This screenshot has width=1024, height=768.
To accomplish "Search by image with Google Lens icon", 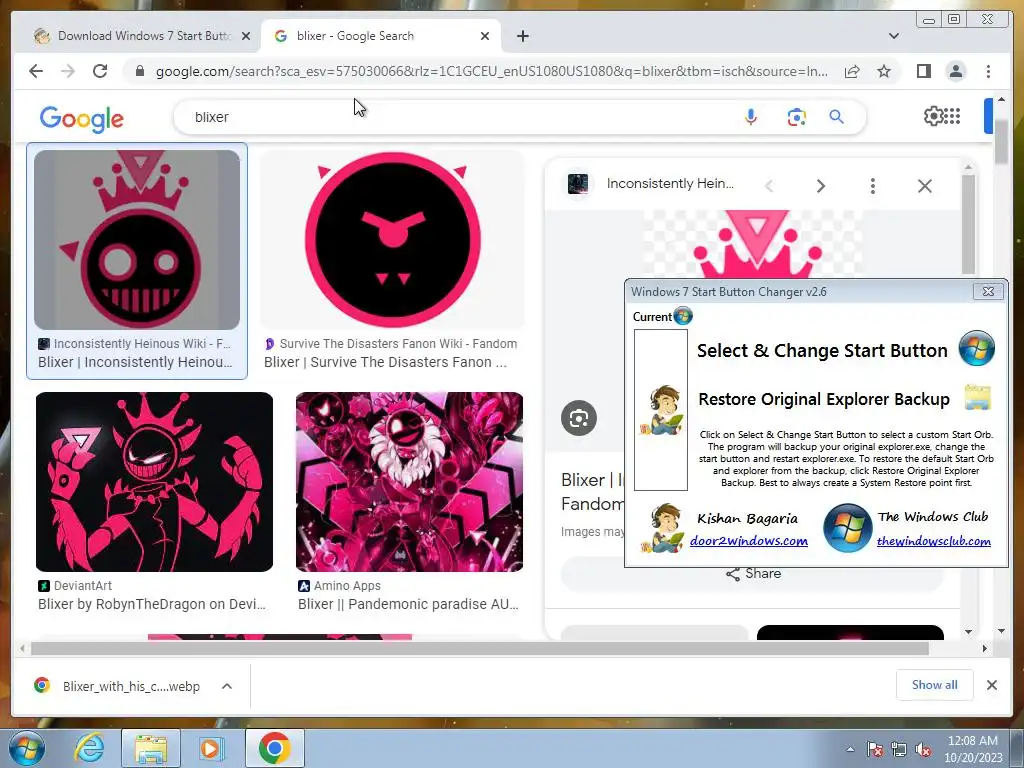I will (x=796, y=117).
